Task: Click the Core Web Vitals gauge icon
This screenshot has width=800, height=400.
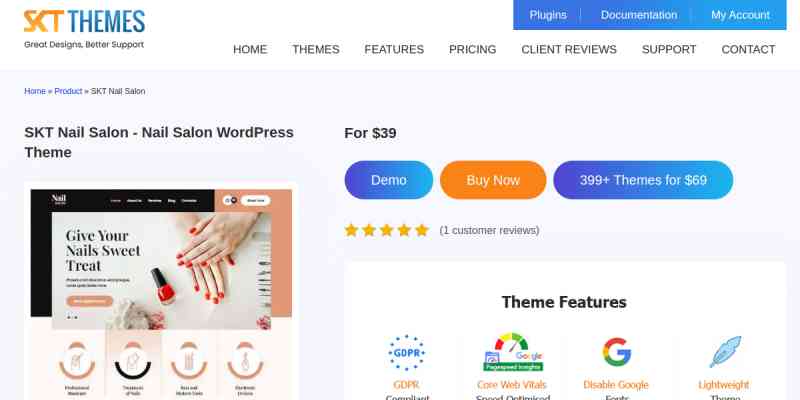Action: (512, 353)
